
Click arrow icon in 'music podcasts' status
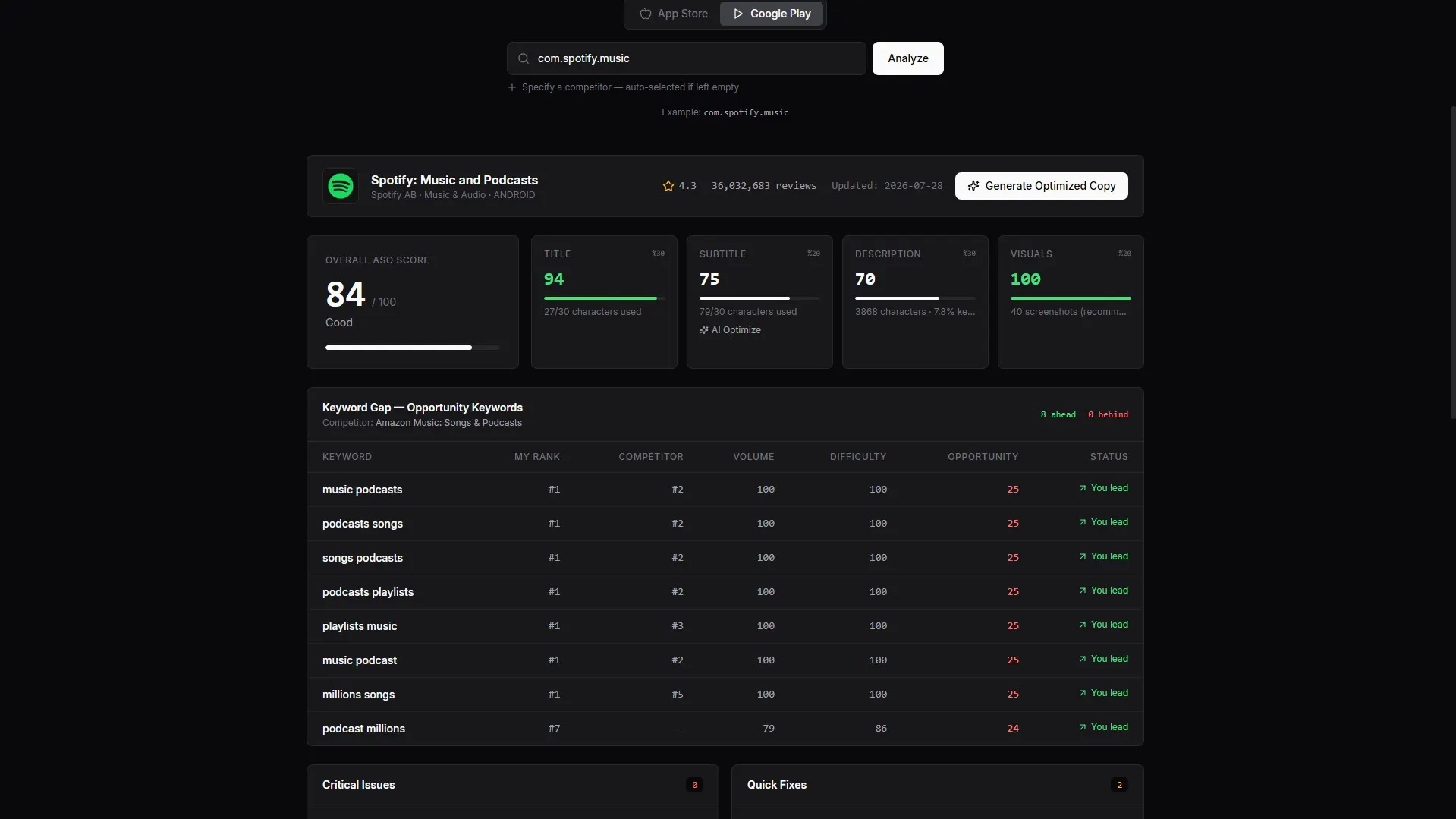click(x=1083, y=488)
